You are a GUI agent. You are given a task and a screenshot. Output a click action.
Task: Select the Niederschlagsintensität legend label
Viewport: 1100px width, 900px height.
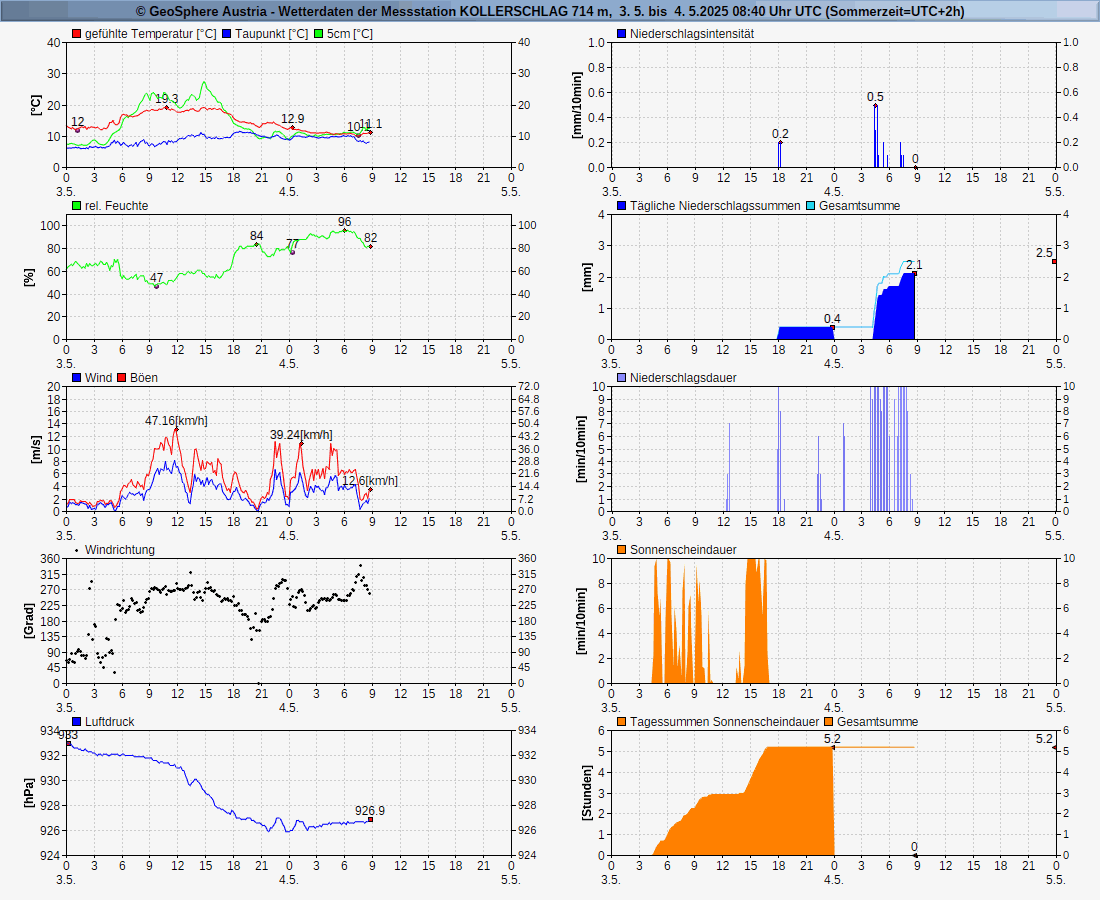pyautogui.click(x=692, y=34)
